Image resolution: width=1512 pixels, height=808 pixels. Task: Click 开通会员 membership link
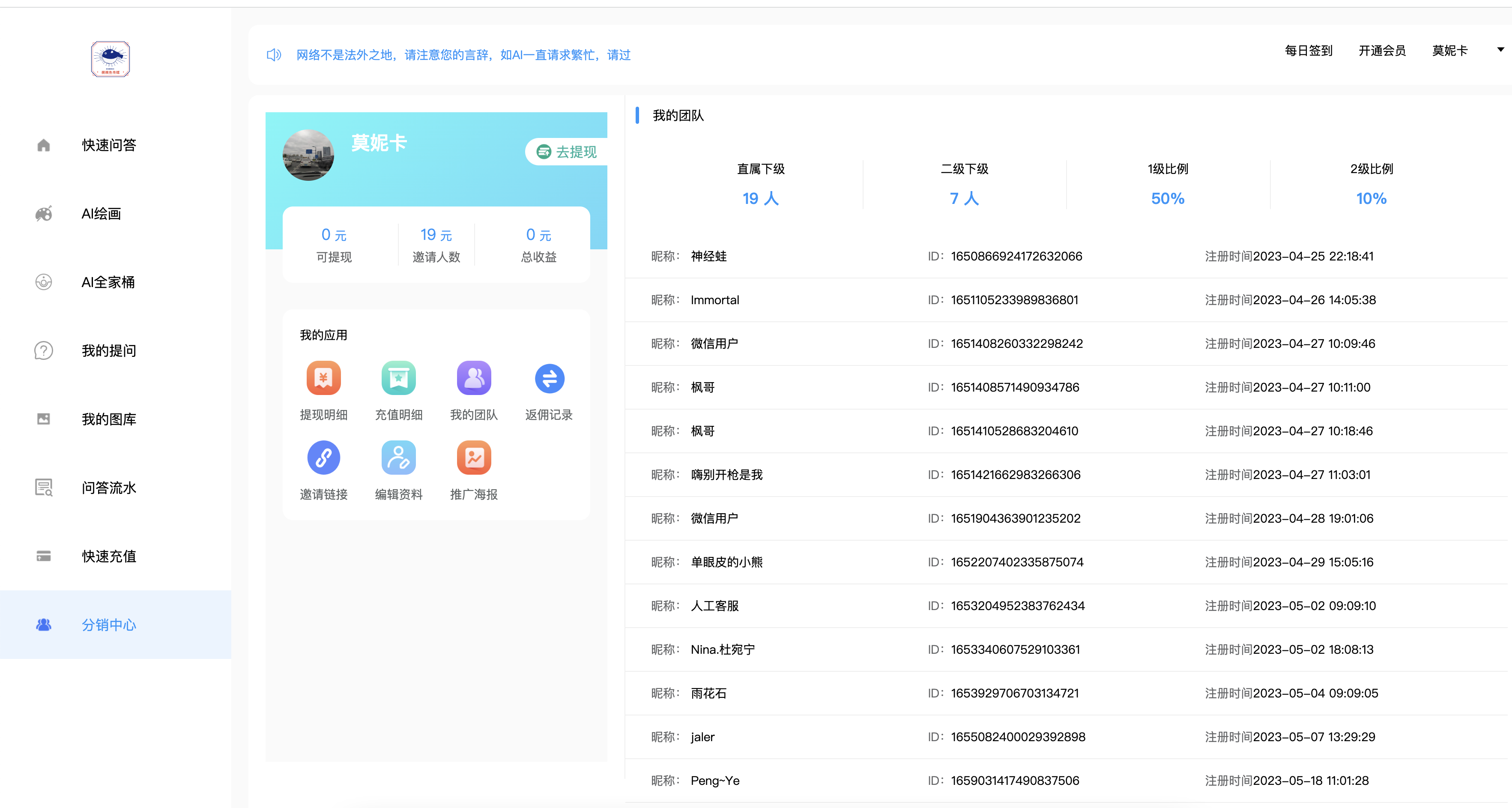(x=1382, y=51)
